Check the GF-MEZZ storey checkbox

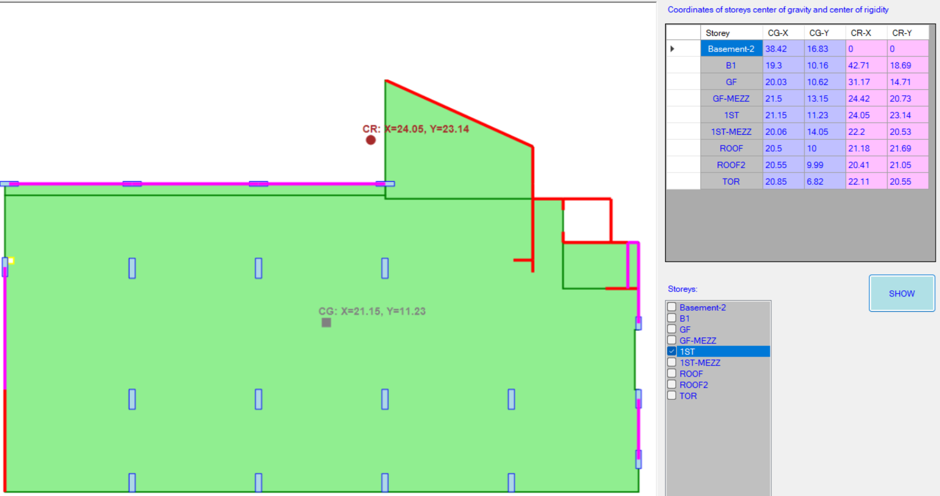pyautogui.click(x=672, y=340)
